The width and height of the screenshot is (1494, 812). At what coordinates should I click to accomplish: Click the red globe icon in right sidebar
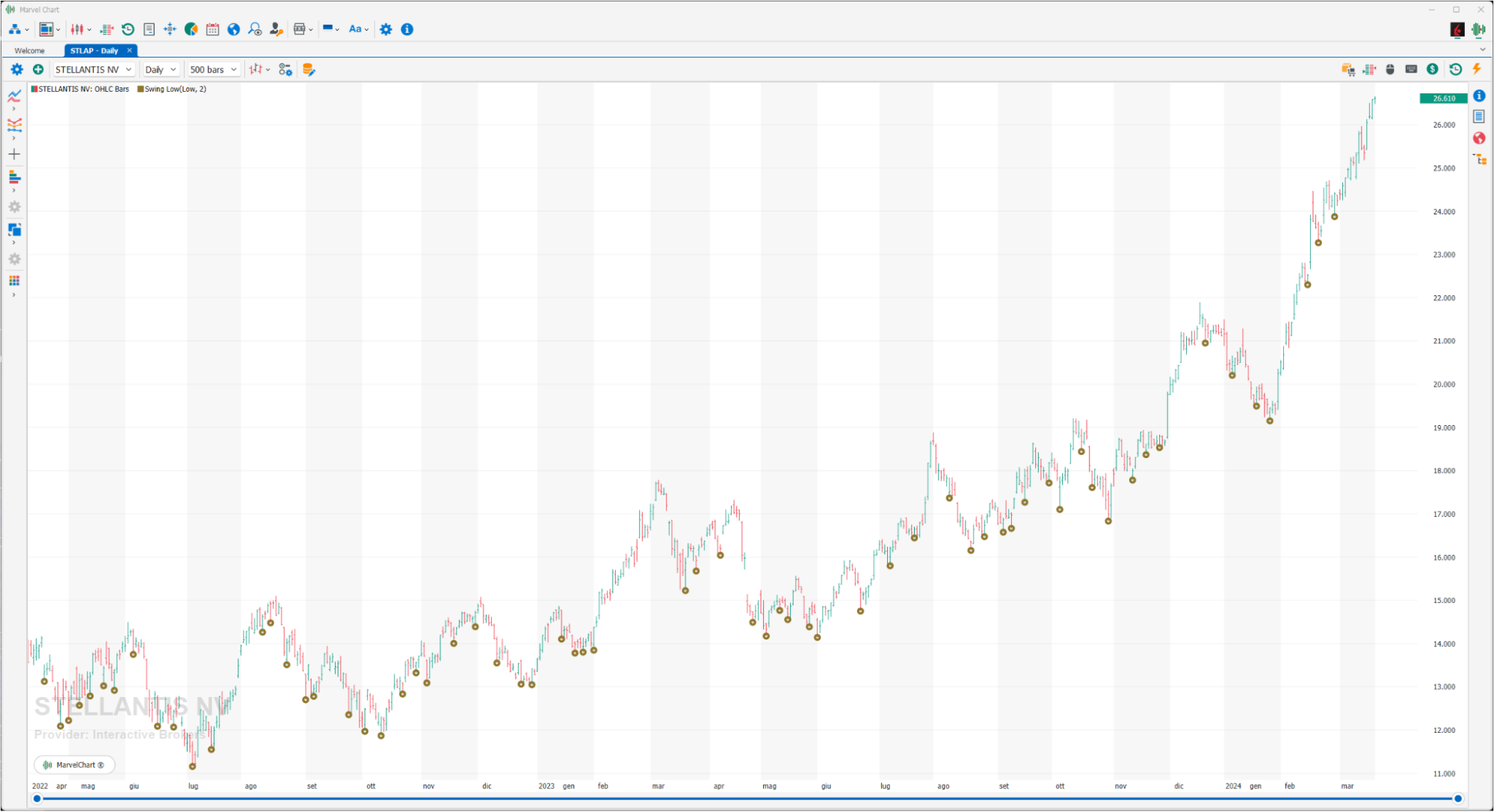1479,138
